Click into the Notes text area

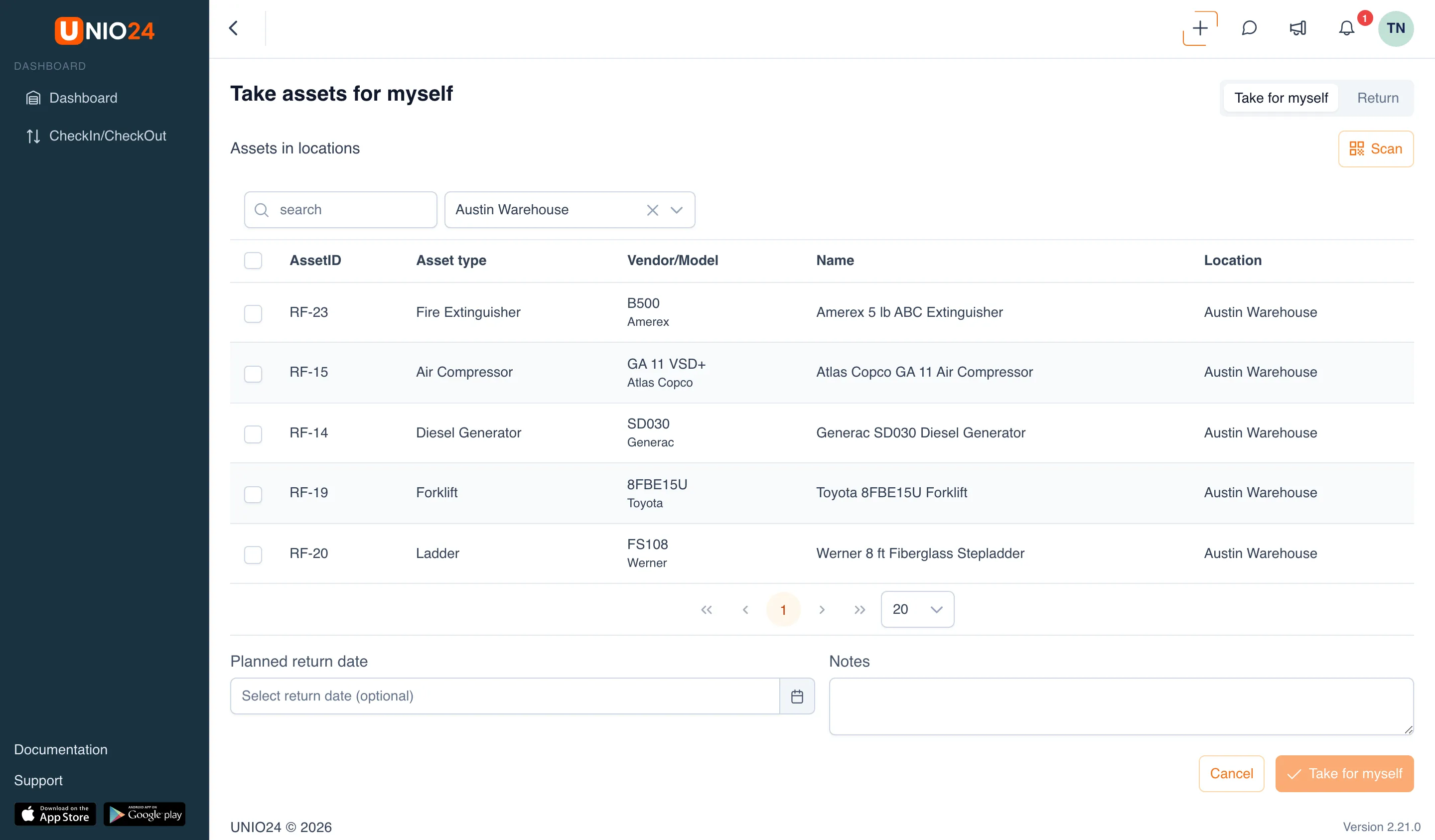[1121, 706]
